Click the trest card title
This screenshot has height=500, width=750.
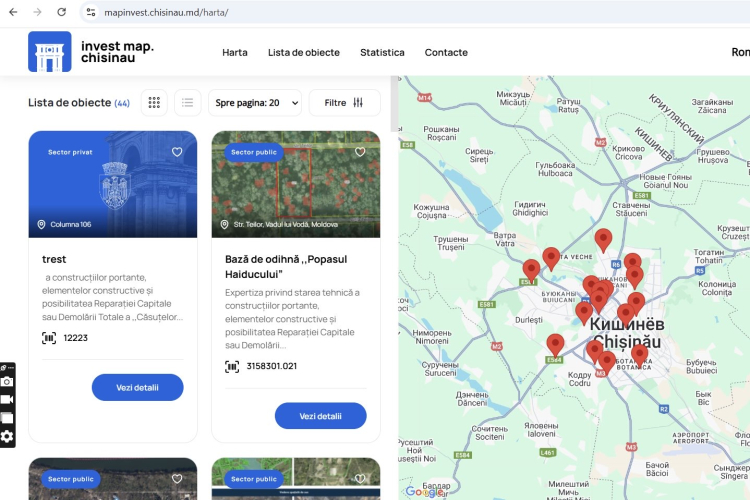point(54,259)
